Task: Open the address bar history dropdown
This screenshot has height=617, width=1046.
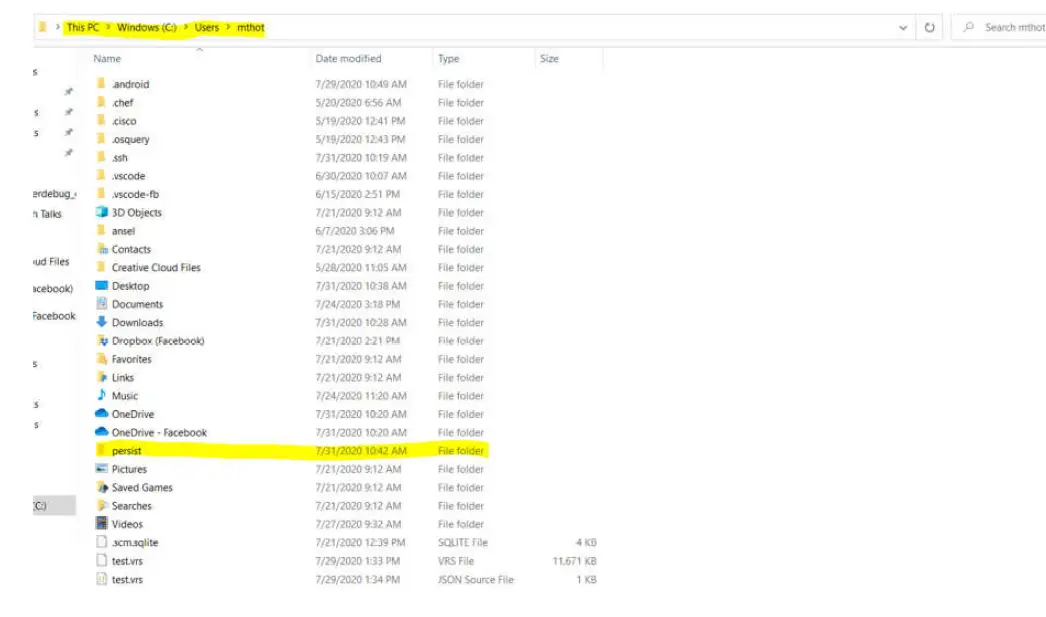Action: 903,27
